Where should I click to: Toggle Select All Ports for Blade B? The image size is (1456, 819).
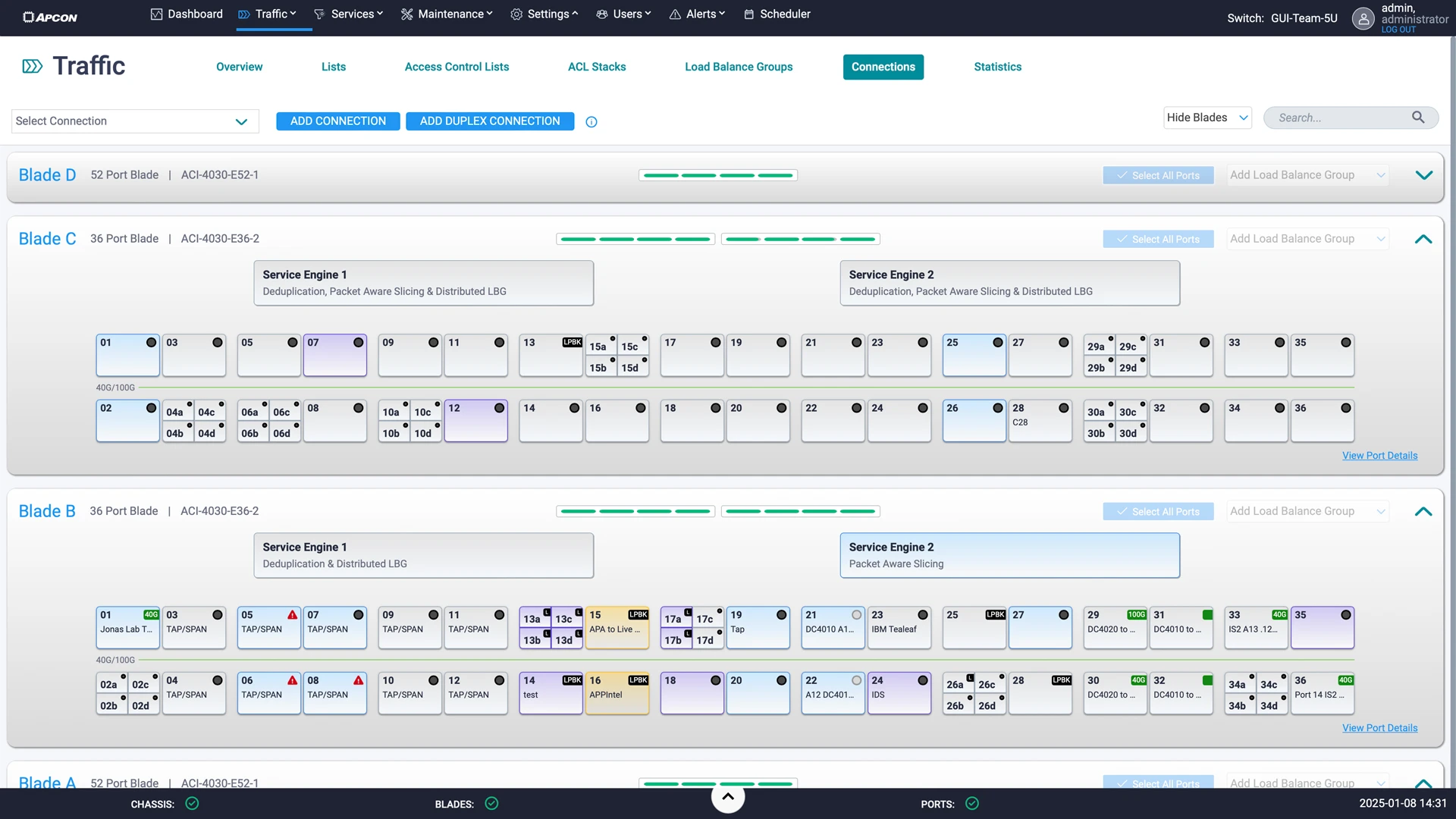click(1158, 512)
